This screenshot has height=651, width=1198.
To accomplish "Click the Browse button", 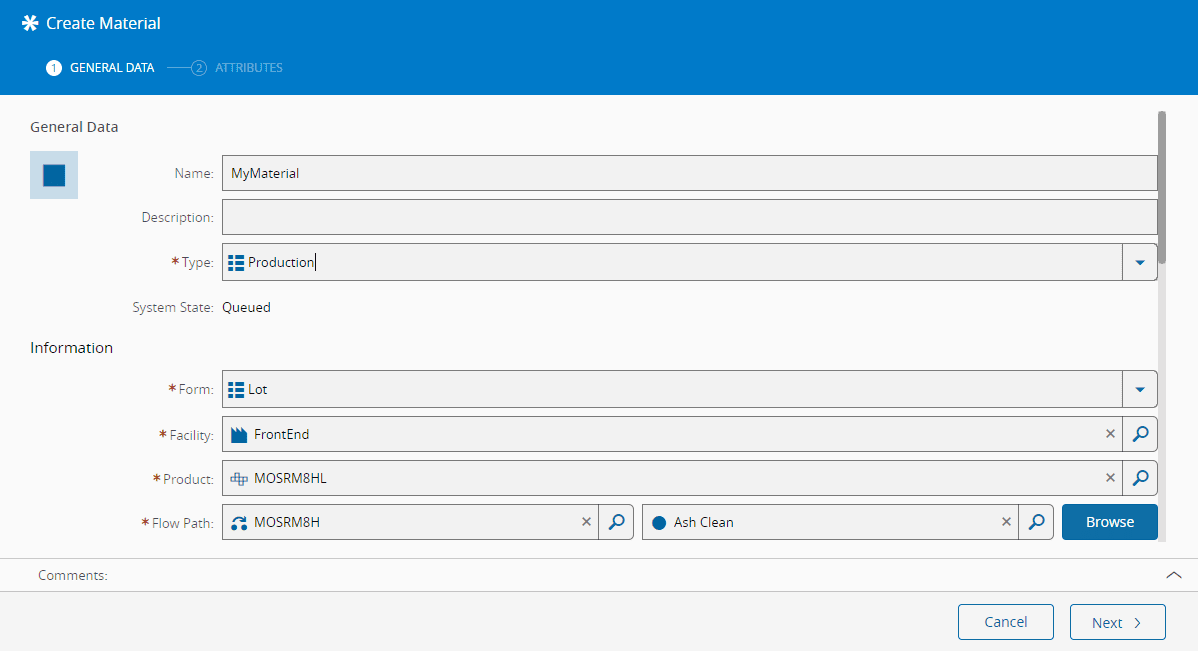I will pos(1109,522).
